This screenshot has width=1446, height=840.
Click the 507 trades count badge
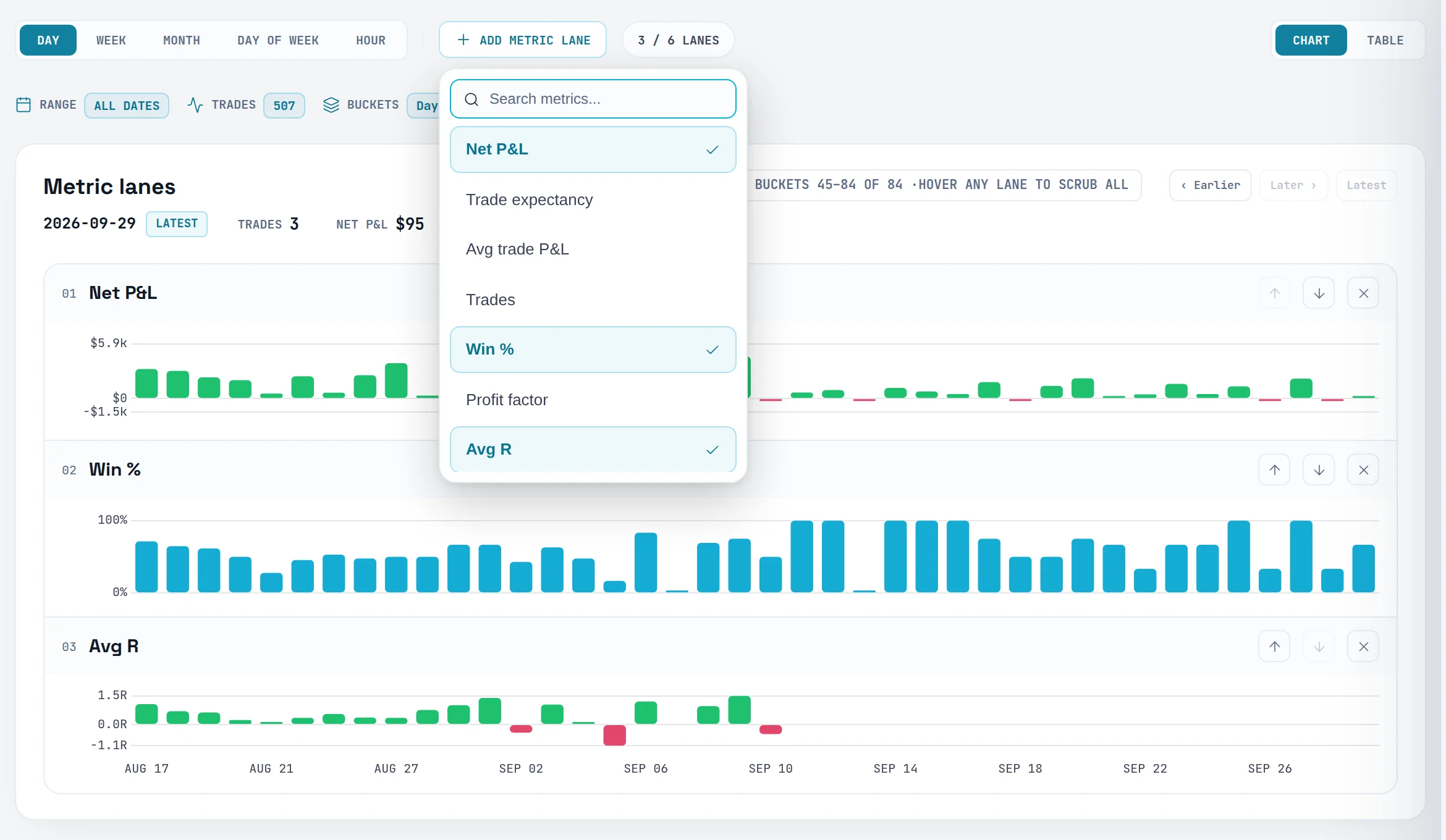point(284,106)
